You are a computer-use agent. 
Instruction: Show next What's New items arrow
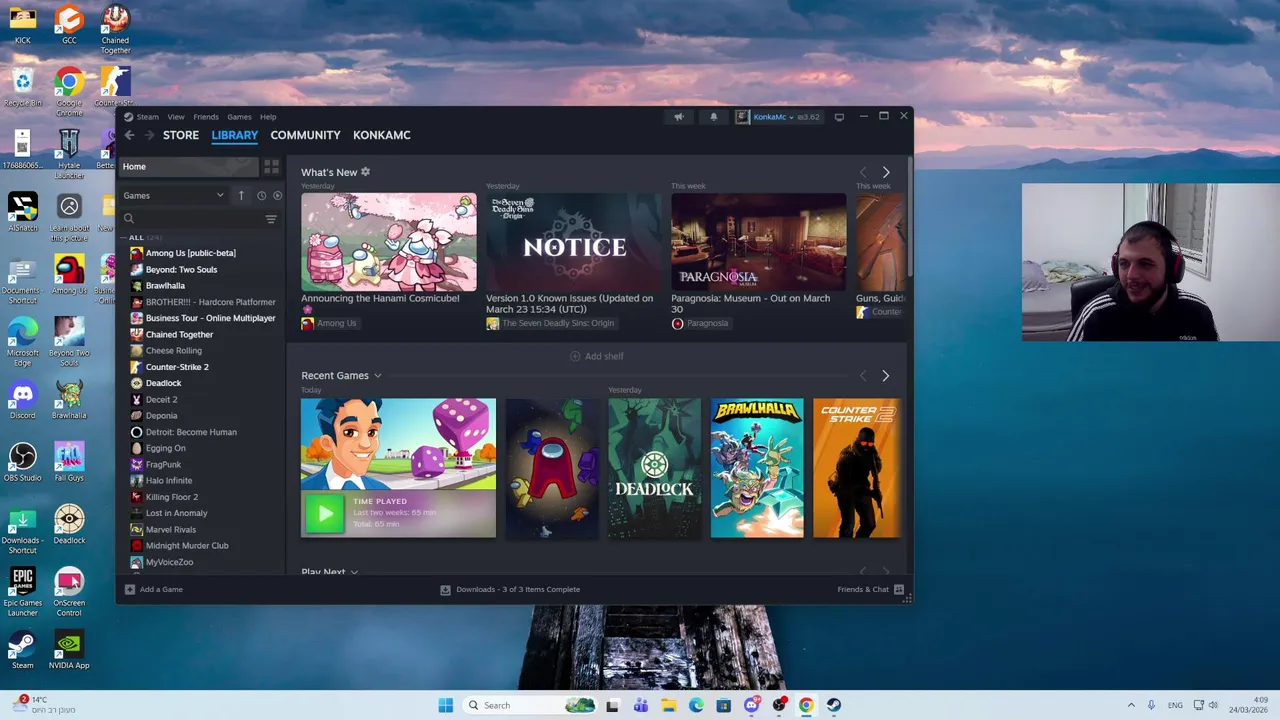pos(886,173)
